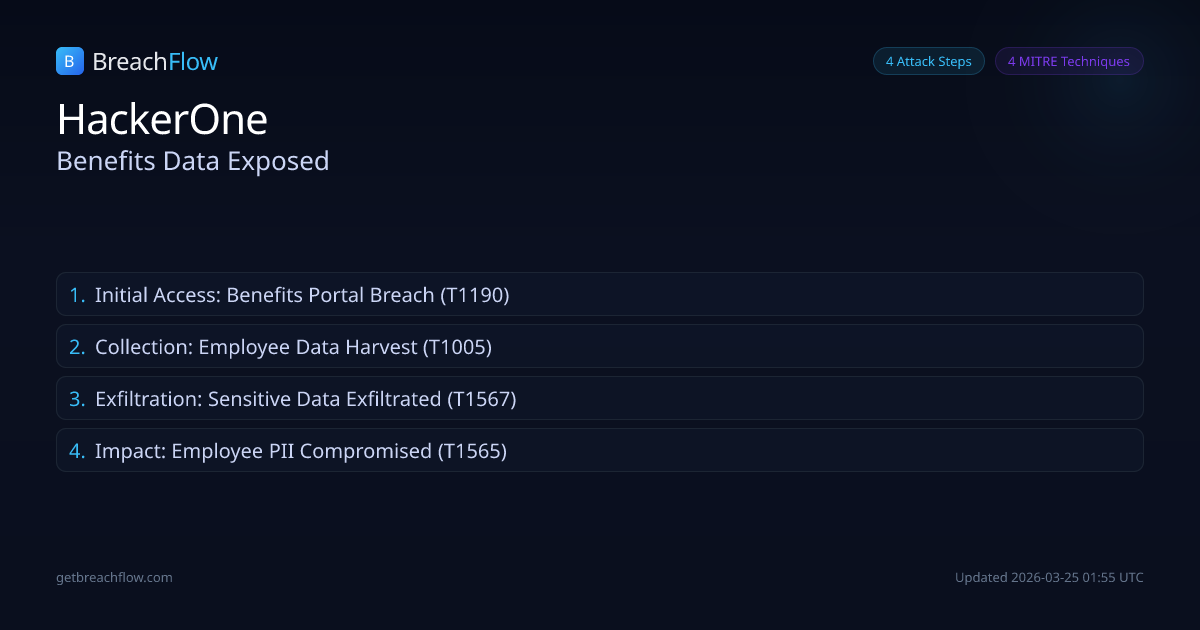Image resolution: width=1200 pixels, height=630 pixels.
Task: Select the 4 Attack Steps badge
Action: (x=928, y=61)
